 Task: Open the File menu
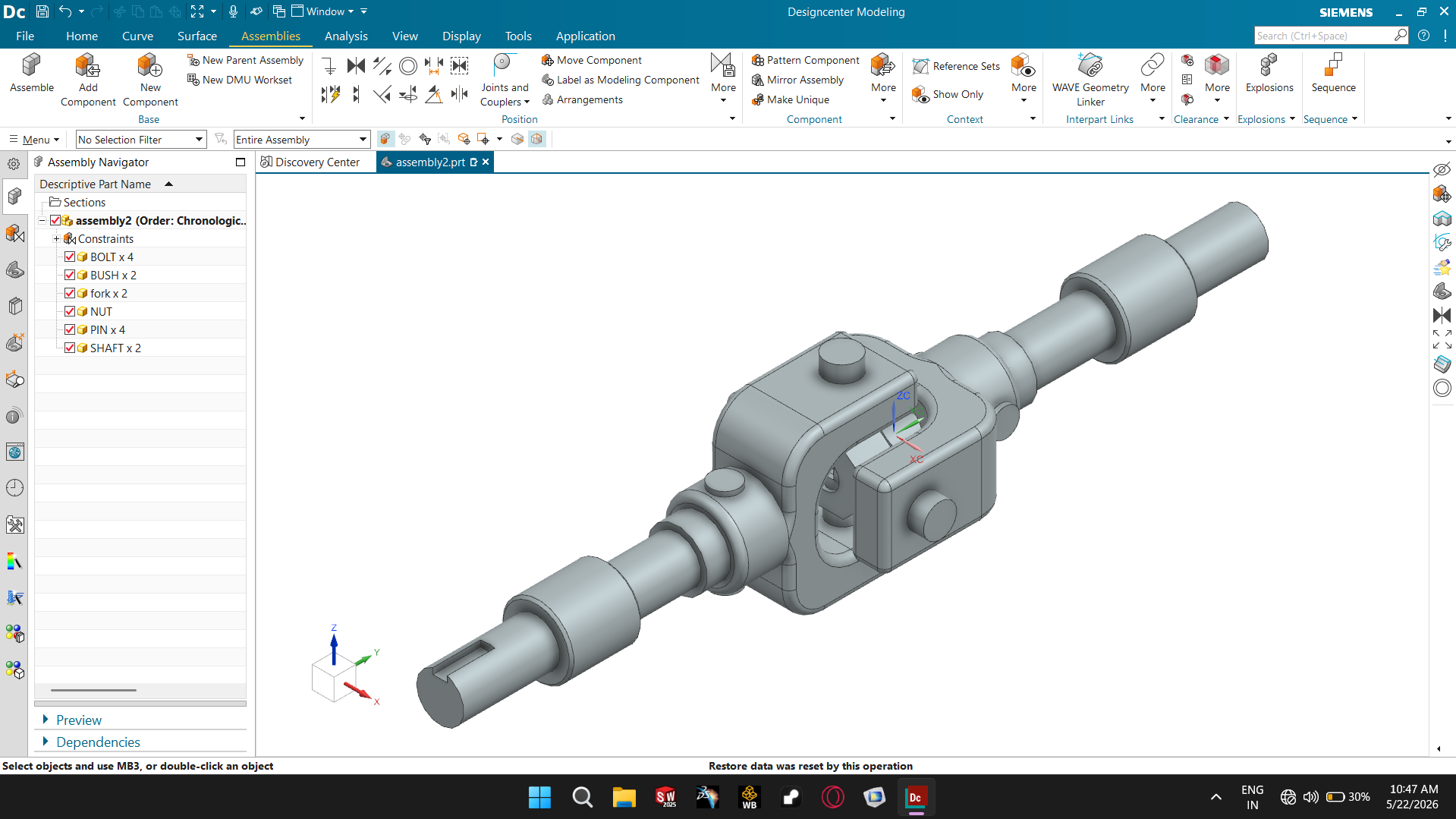(25, 36)
